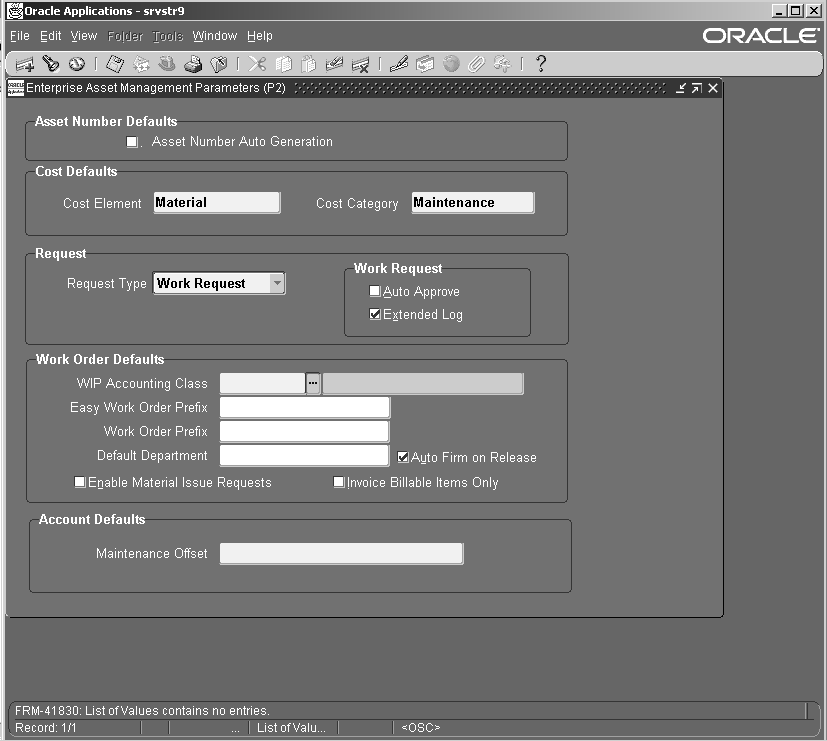Screen dimensions: 827x741
Task: Enable Asset Number Auto Generation checkbox
Action: coord(132,142)
